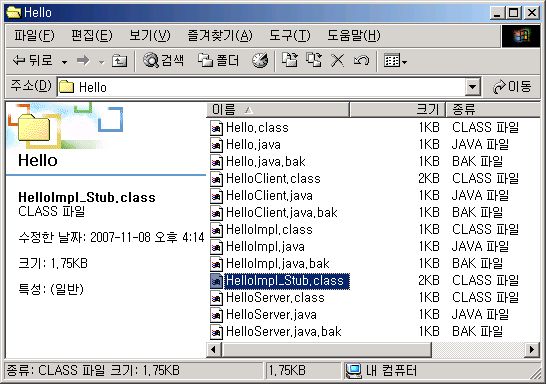Select file icon of HelloServer.java
This screenshot has width=546, height=384.
pyautogui.click(x=216, y=315)
